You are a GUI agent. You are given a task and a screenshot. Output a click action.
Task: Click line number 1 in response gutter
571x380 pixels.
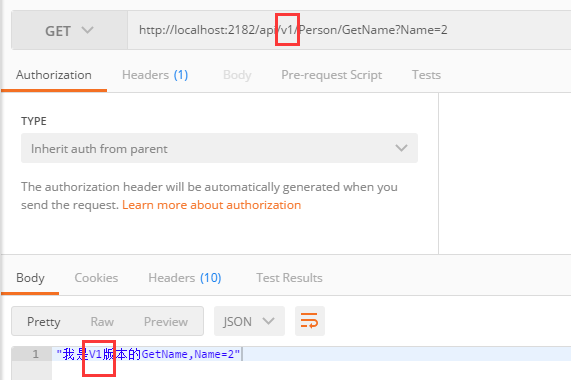pos(35,354)
